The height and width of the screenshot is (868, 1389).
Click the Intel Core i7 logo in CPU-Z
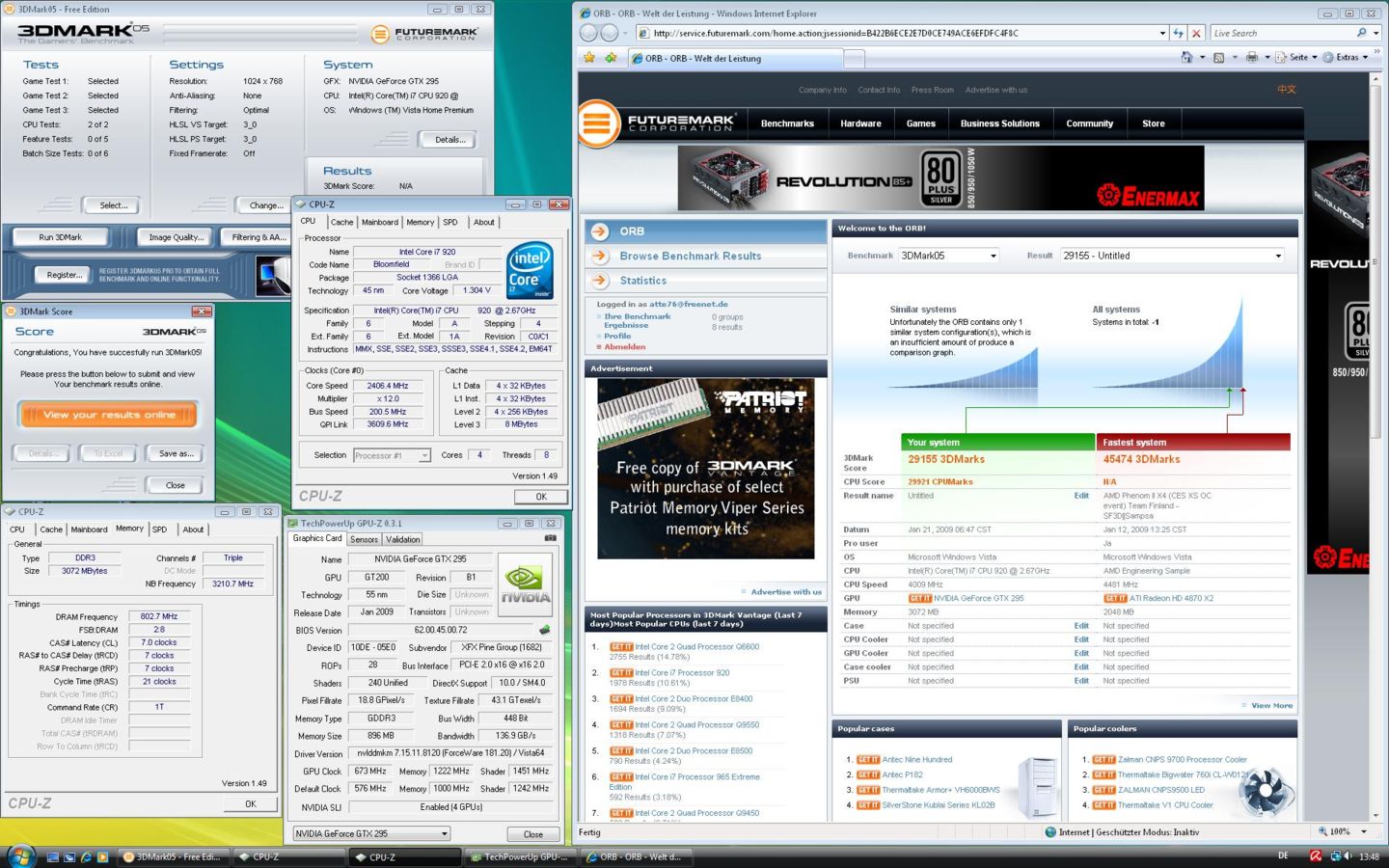tap(530, 270)
